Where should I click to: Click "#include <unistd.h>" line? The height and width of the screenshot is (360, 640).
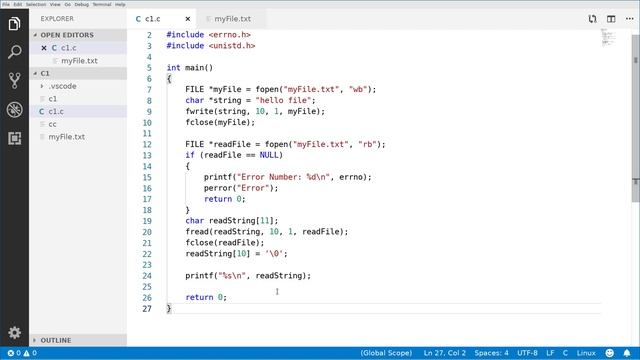coord(211,46)
